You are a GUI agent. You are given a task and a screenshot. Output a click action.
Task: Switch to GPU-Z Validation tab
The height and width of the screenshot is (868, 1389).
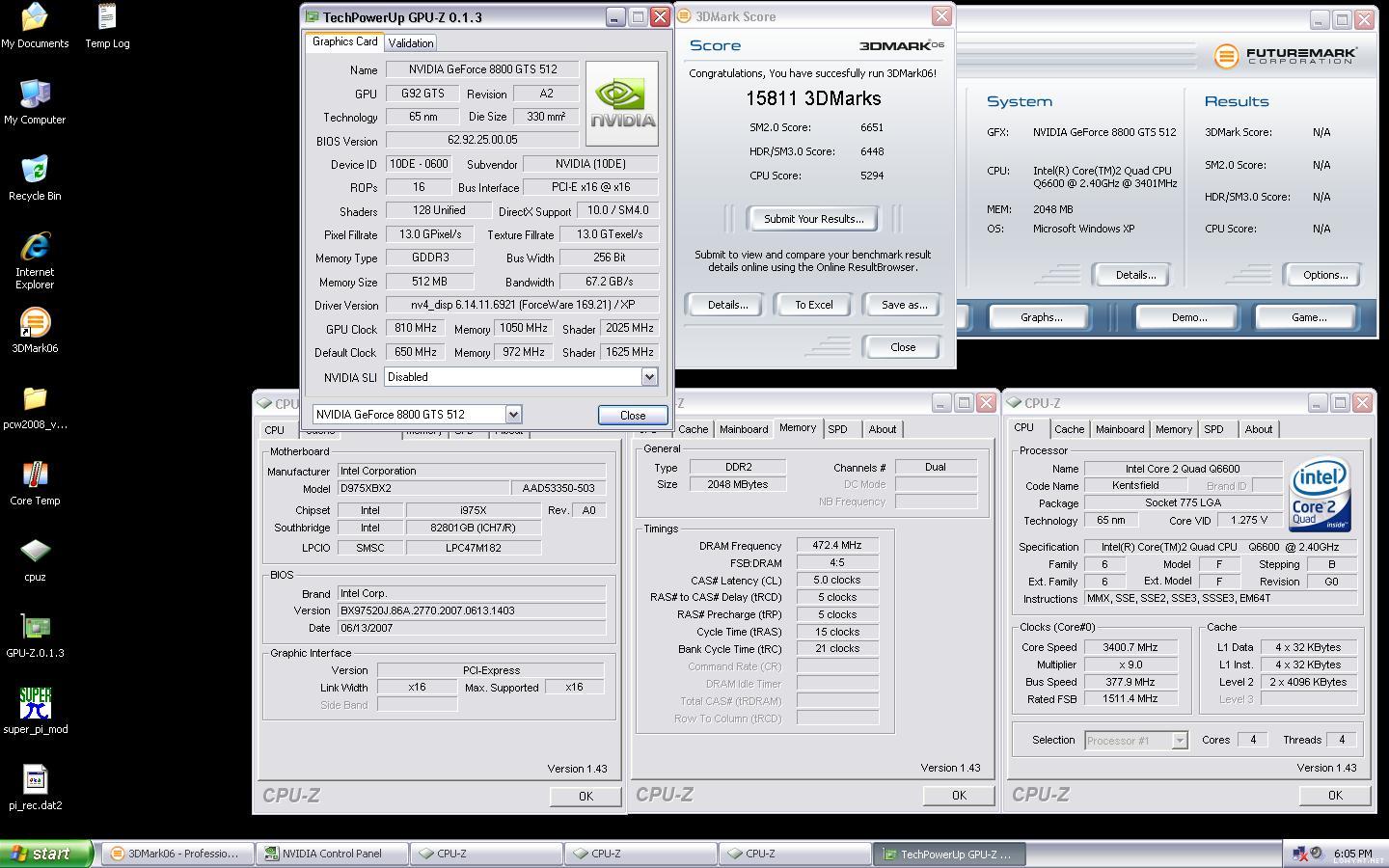pos(411,42)
